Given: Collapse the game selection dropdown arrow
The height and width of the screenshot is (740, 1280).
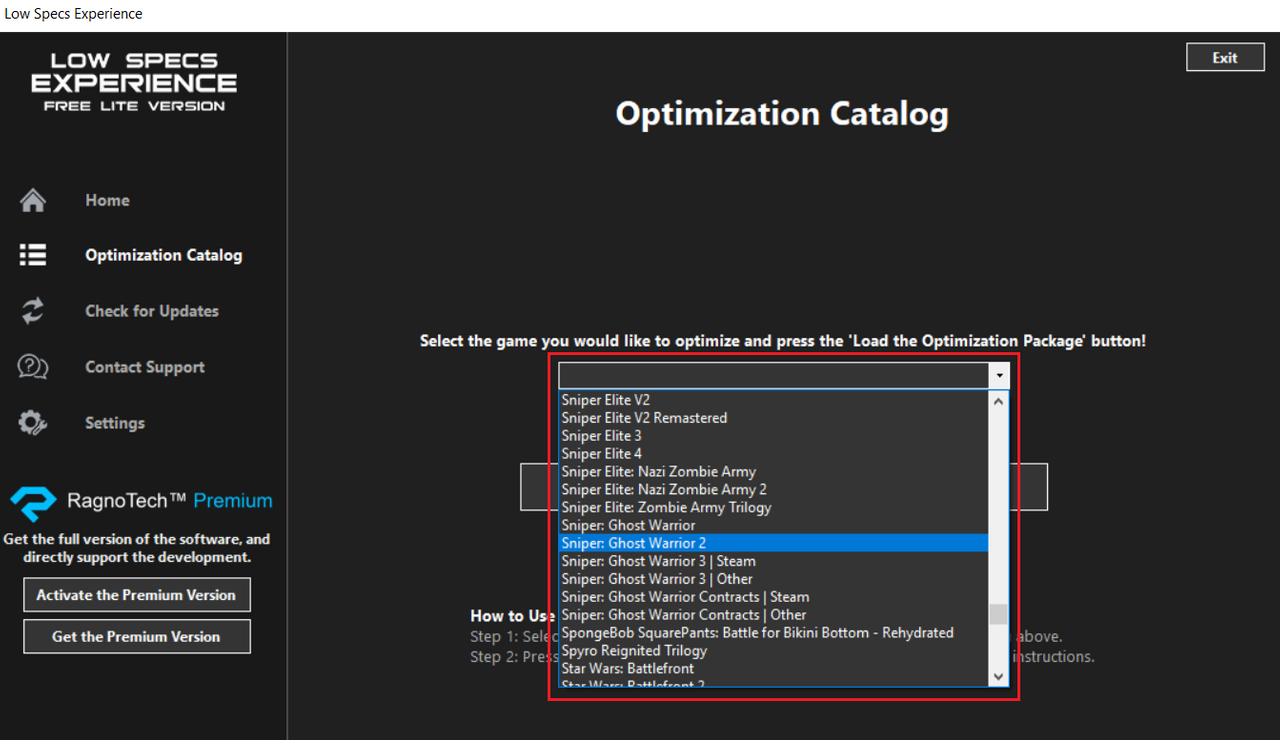Looking at the screenshot, I should click(x=999, y=375).
